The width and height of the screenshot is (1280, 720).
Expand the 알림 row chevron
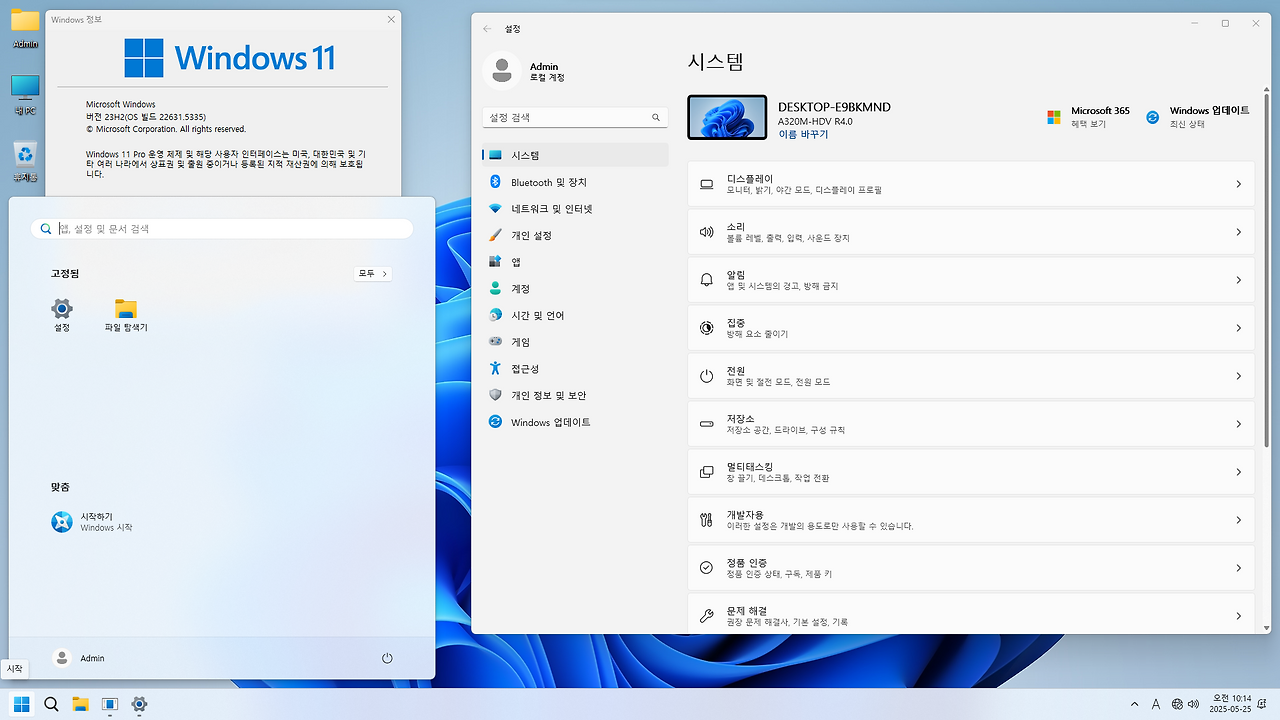[1238, 280]
